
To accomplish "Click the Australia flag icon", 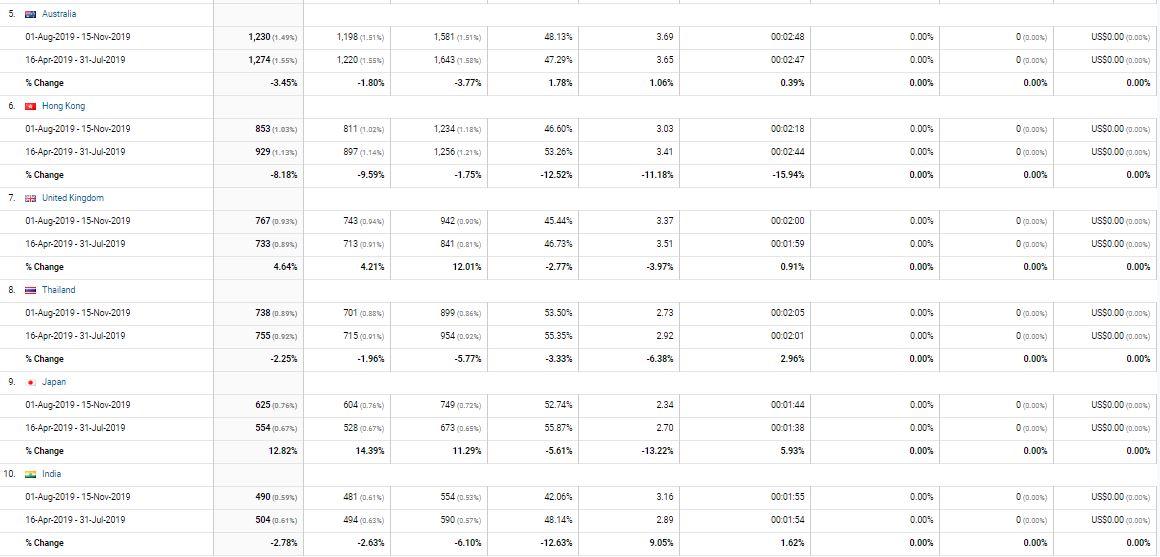I will point(30,14).
